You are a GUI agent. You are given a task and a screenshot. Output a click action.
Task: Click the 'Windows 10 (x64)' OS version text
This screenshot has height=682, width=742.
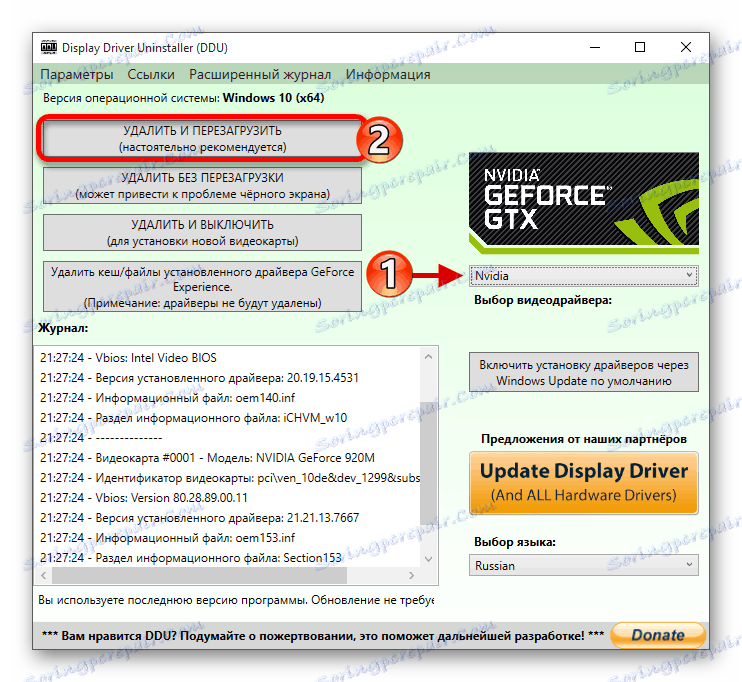[274, 98]
